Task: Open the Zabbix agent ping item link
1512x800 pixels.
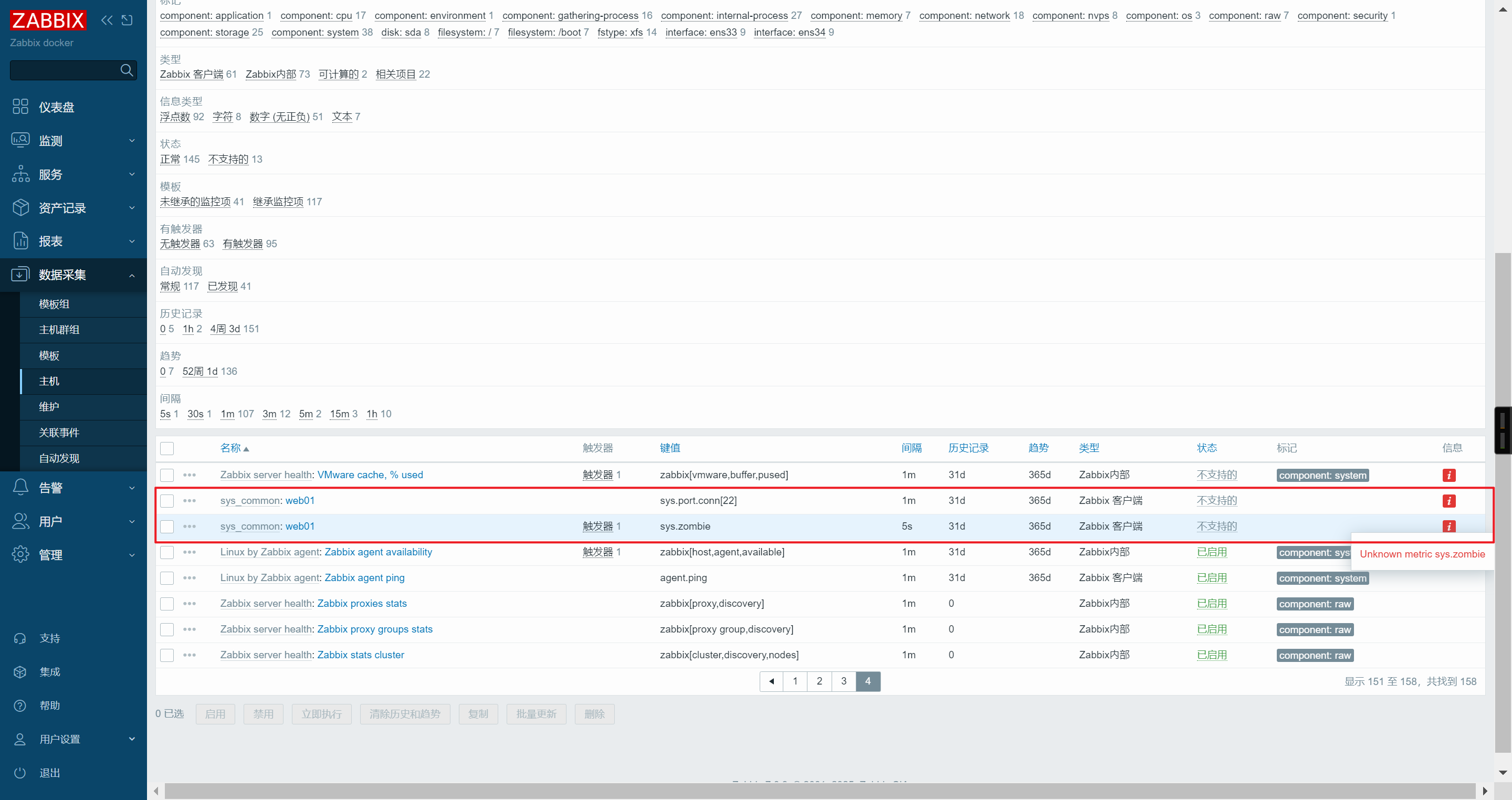Action: [364, 578]
